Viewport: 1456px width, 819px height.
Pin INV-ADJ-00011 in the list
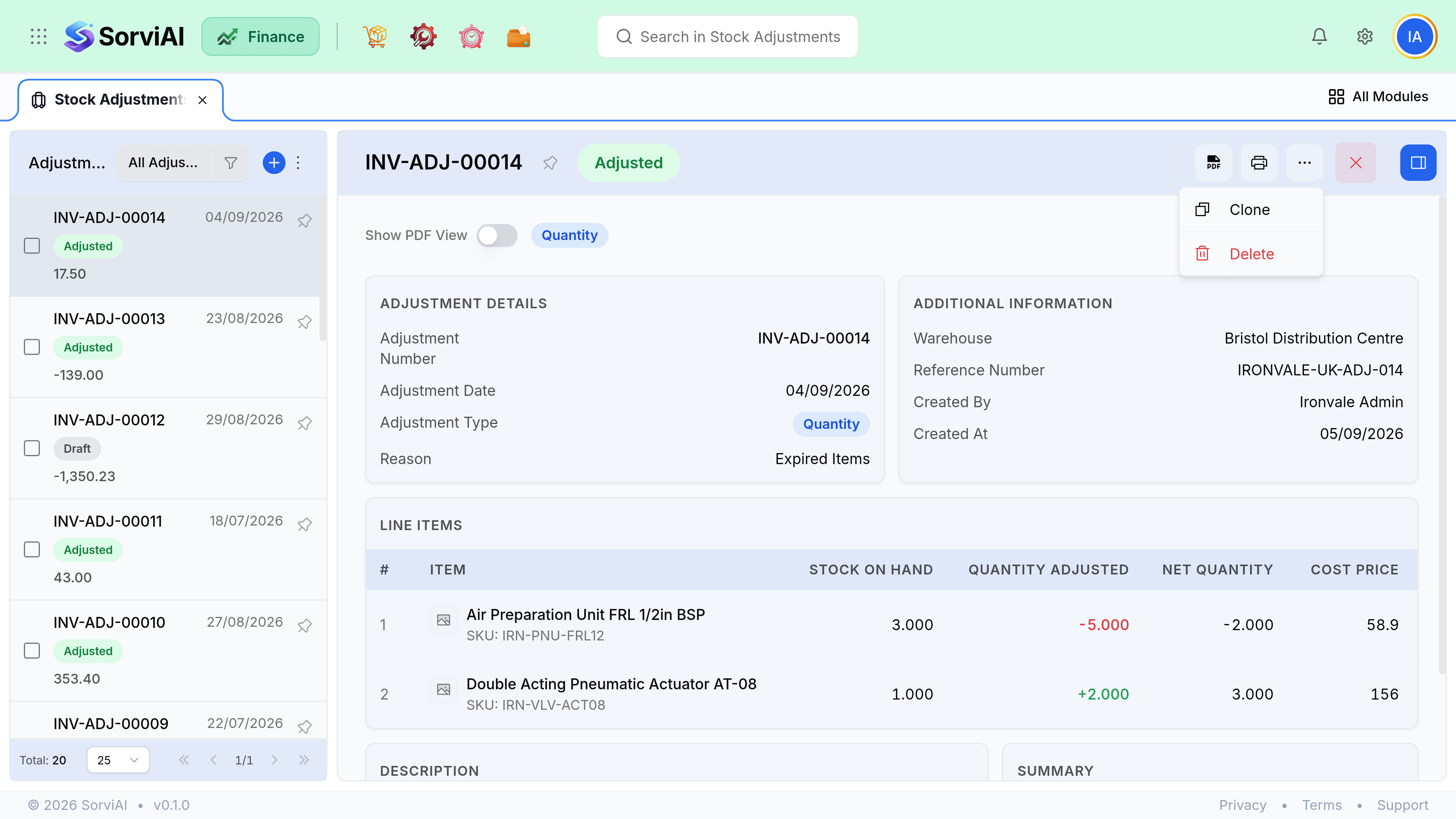304,524
